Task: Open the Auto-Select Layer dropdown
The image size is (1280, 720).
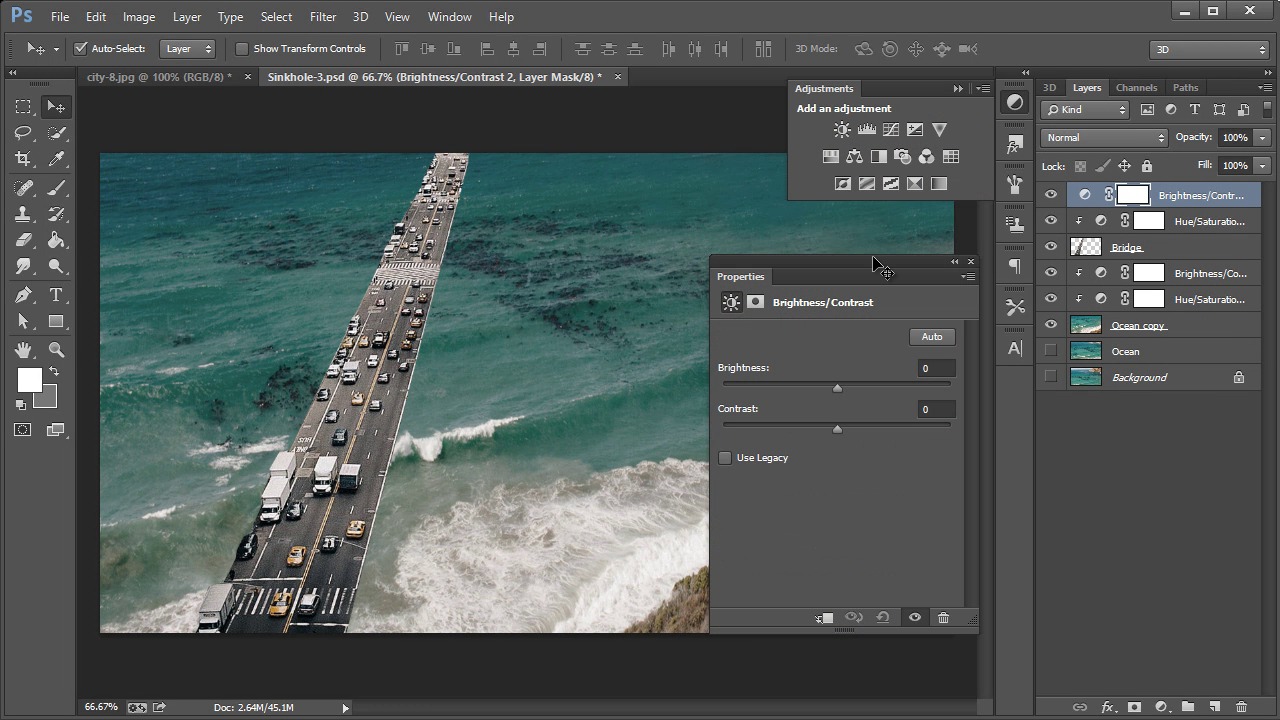Action: (x=188, y=49)
